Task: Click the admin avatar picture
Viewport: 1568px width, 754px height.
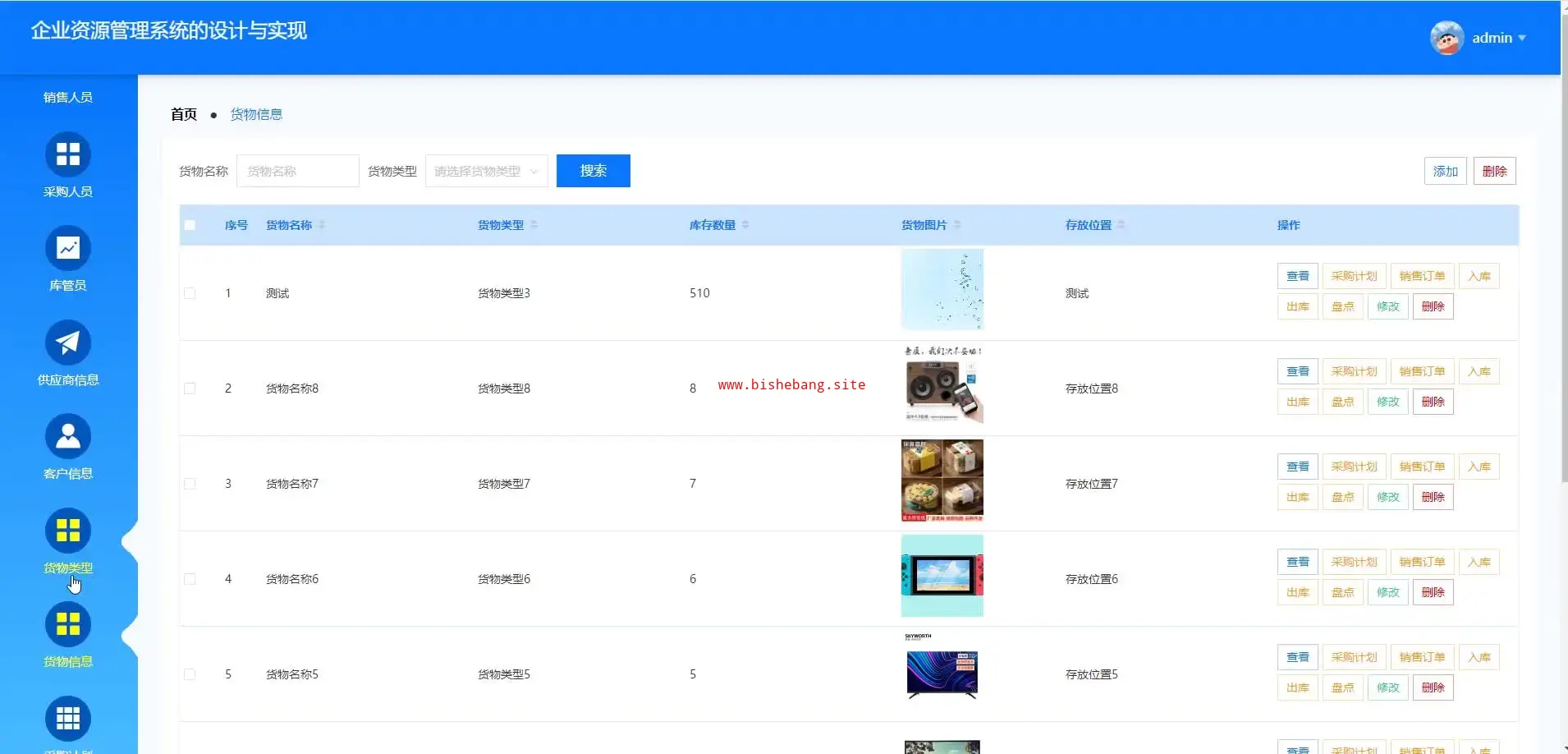Action: coord(1447,38)
